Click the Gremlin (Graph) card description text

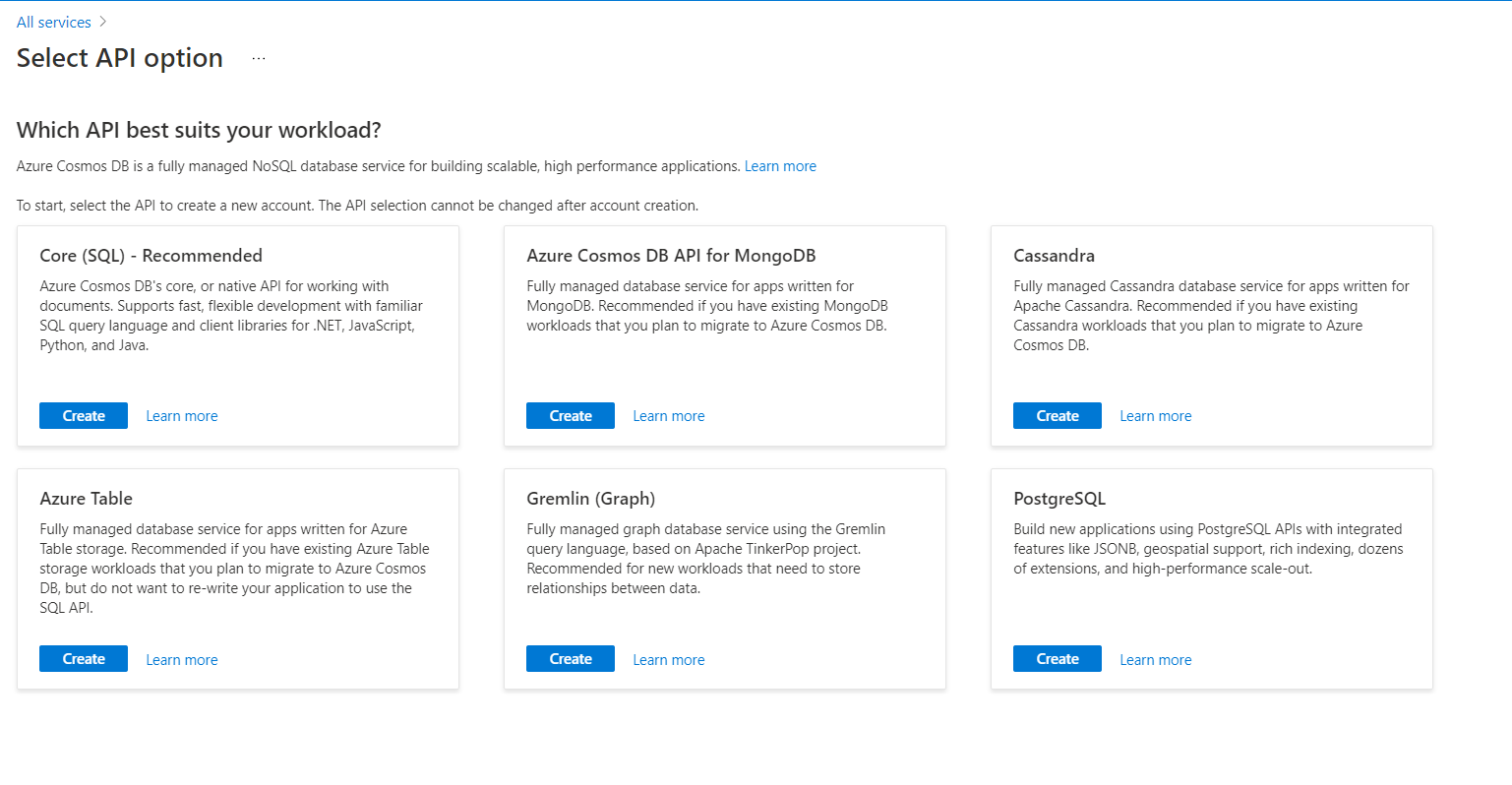click(x=706, y=559)
